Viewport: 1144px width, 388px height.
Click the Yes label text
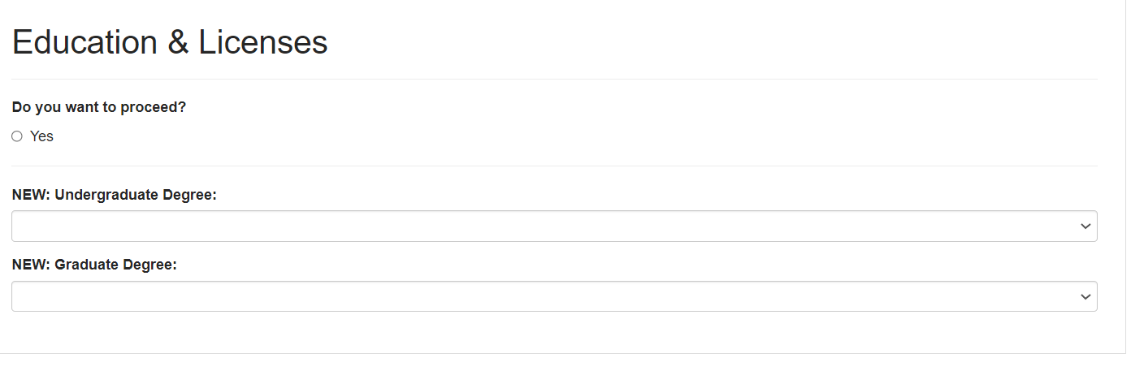click(42, 136)
